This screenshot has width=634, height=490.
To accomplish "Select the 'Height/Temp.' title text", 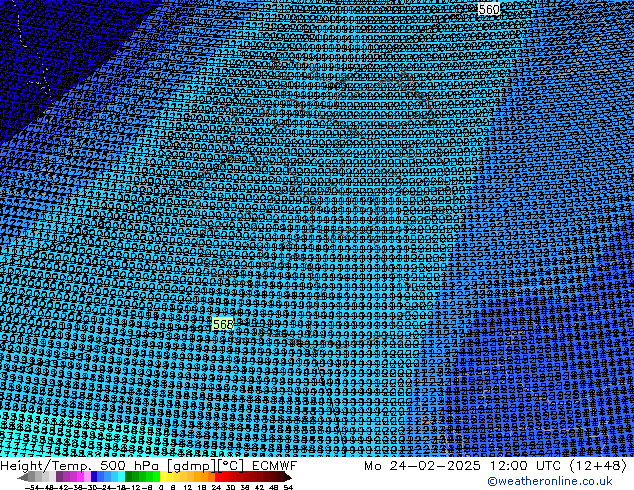I will [x=46, y=466].
